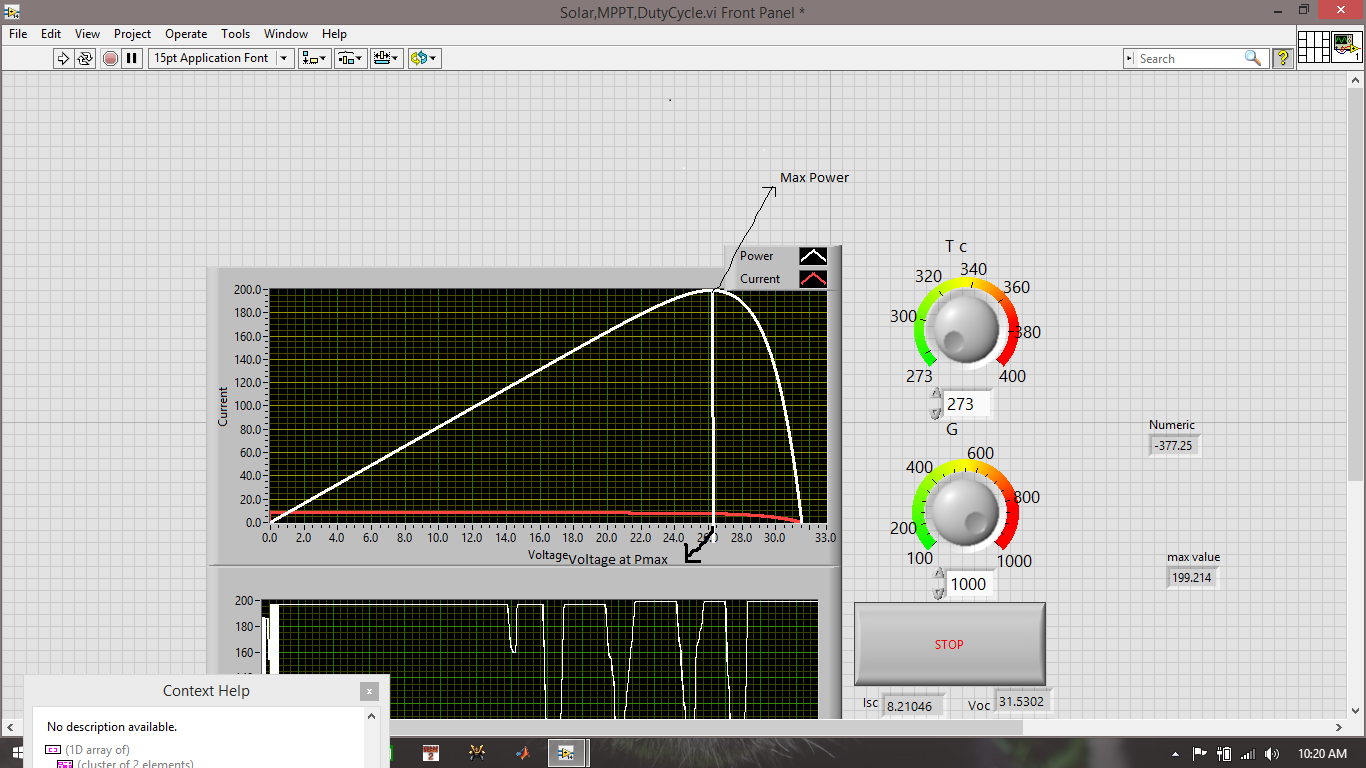Open the Tools menu

235,33
